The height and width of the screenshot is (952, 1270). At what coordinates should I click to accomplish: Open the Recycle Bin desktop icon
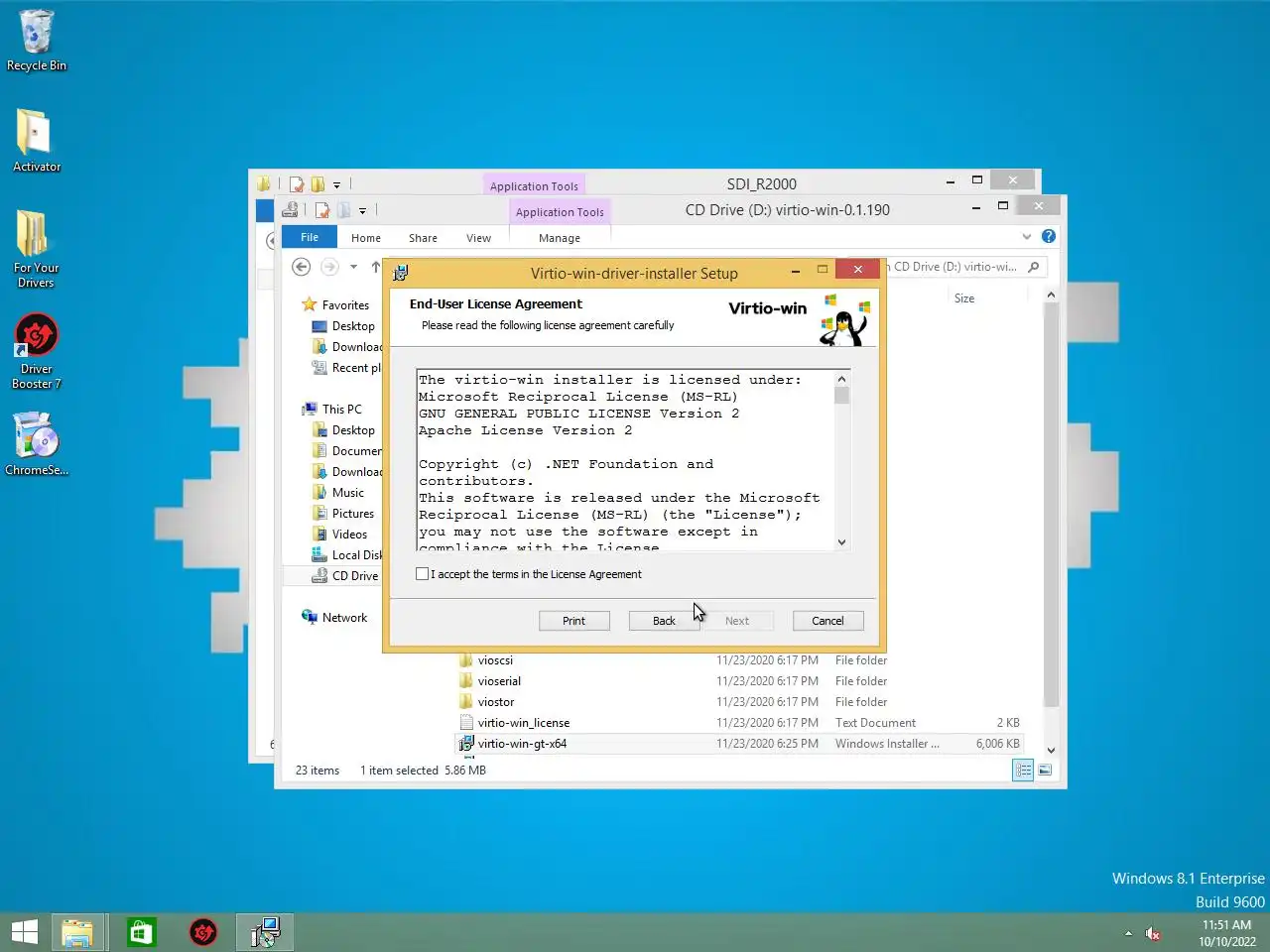click(37, 40)
